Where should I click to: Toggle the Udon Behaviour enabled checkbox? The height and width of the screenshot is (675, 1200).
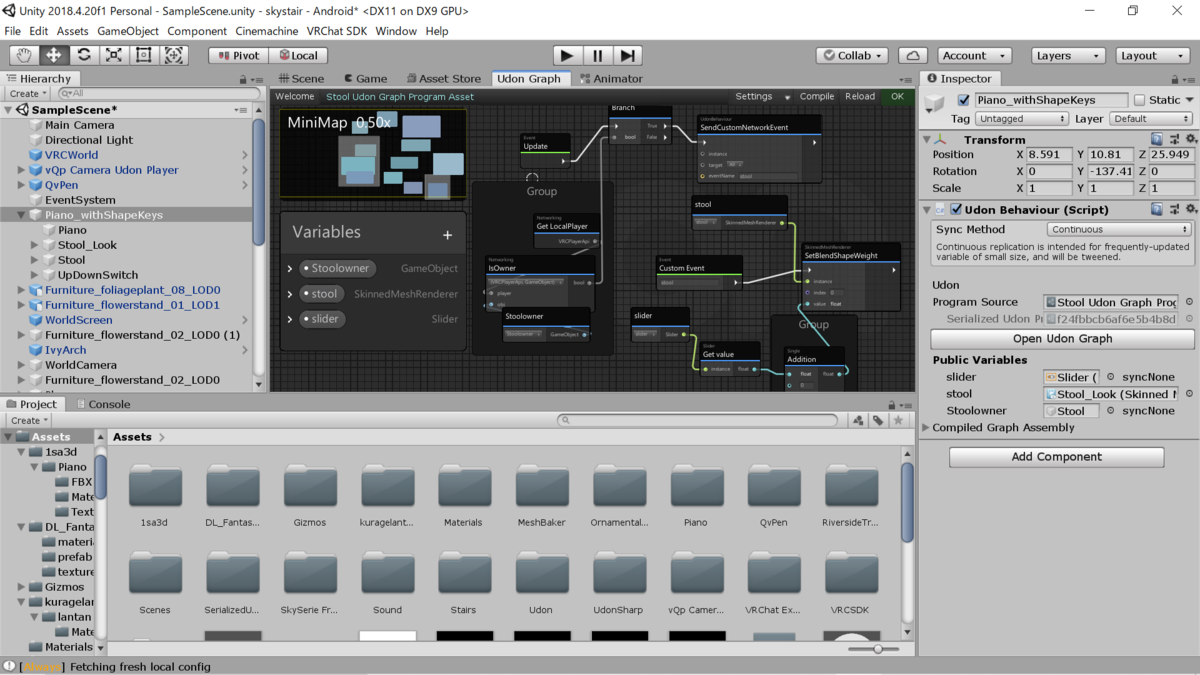(956, 209)
